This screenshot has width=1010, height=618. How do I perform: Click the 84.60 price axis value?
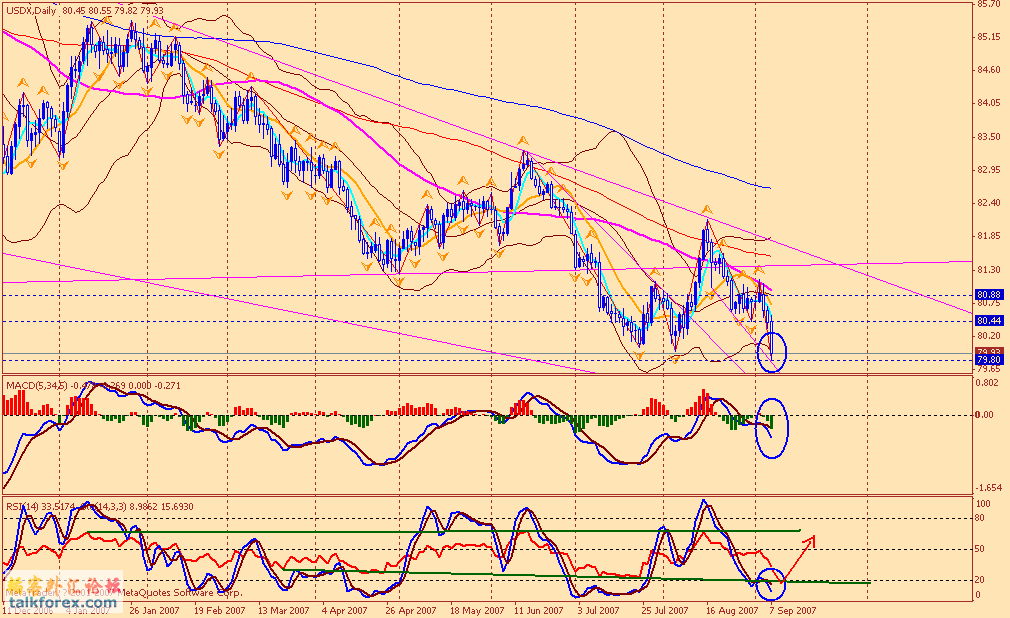tap(989, 70)
